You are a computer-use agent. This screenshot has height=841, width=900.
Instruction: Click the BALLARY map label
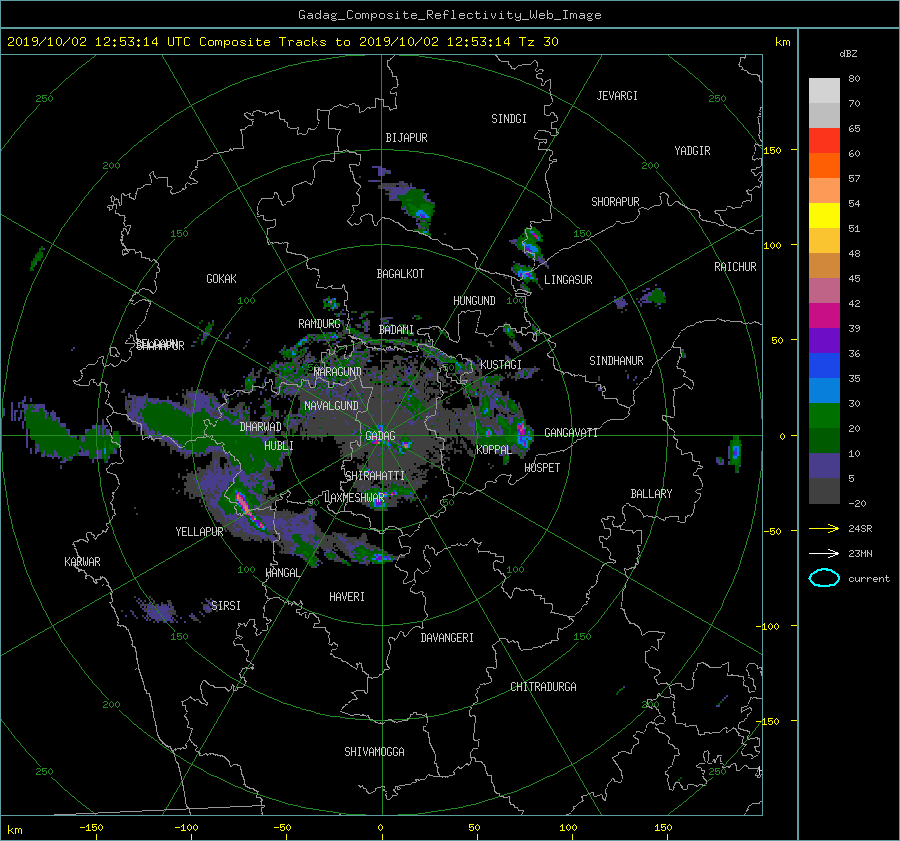(651, 494)
